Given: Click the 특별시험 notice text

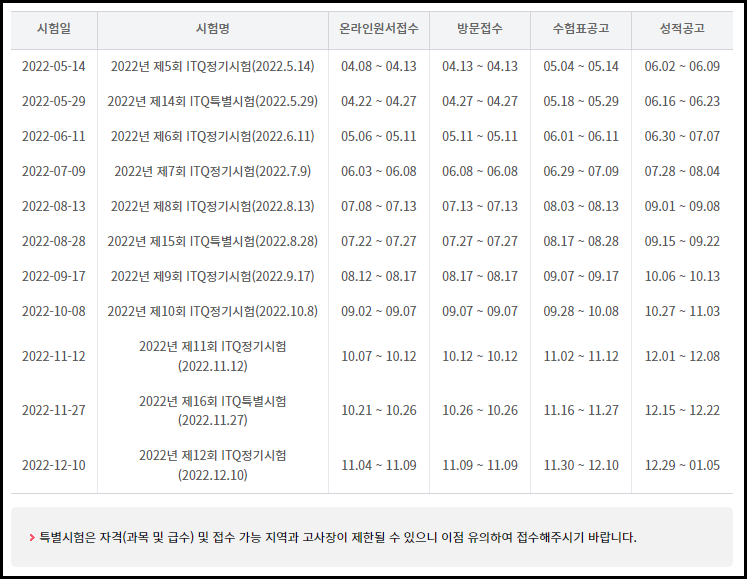Looking at the screenshot, I should point(338,538).
